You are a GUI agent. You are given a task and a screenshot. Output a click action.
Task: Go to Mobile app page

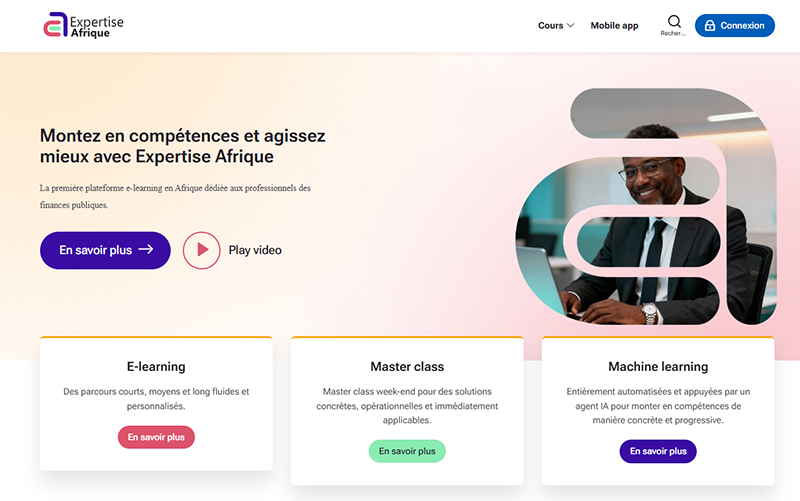pyautogui.click(x=614, y=26)
